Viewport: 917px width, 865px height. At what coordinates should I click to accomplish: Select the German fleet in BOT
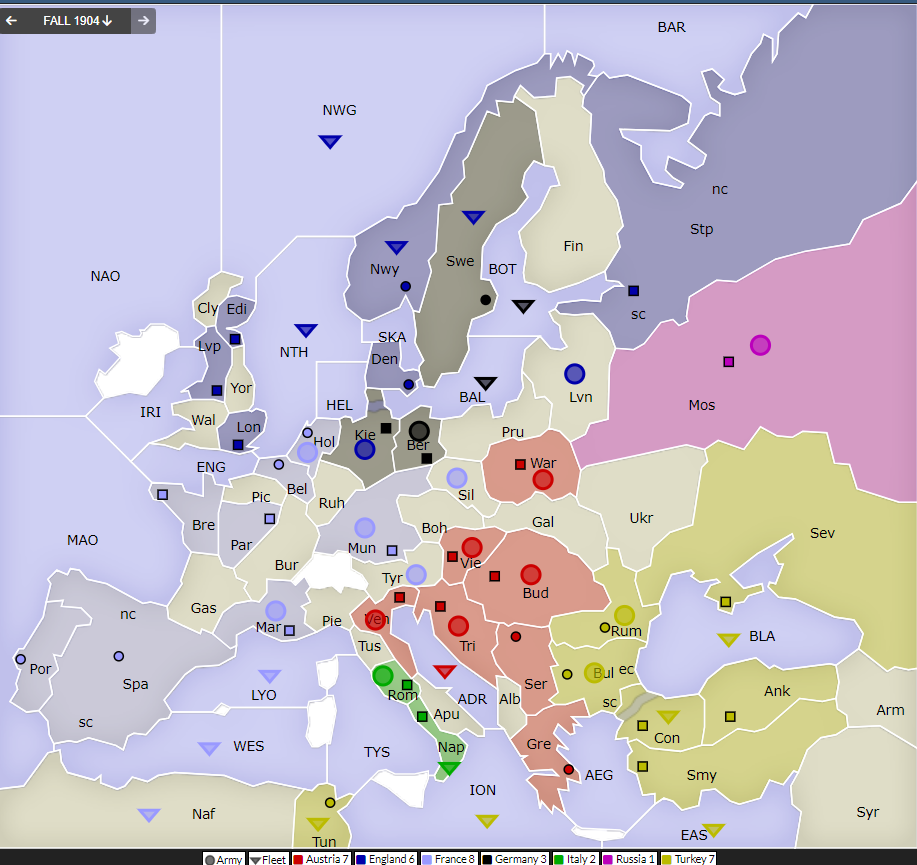523,306
